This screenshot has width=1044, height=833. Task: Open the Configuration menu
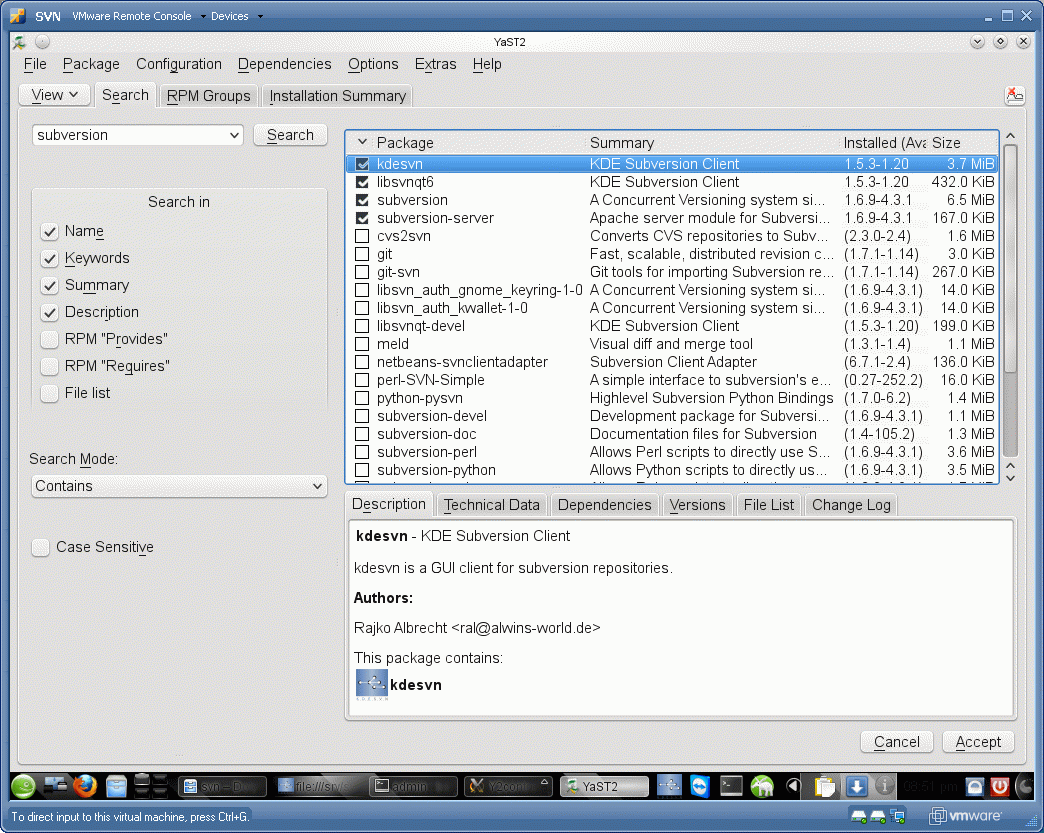(179, 65)
